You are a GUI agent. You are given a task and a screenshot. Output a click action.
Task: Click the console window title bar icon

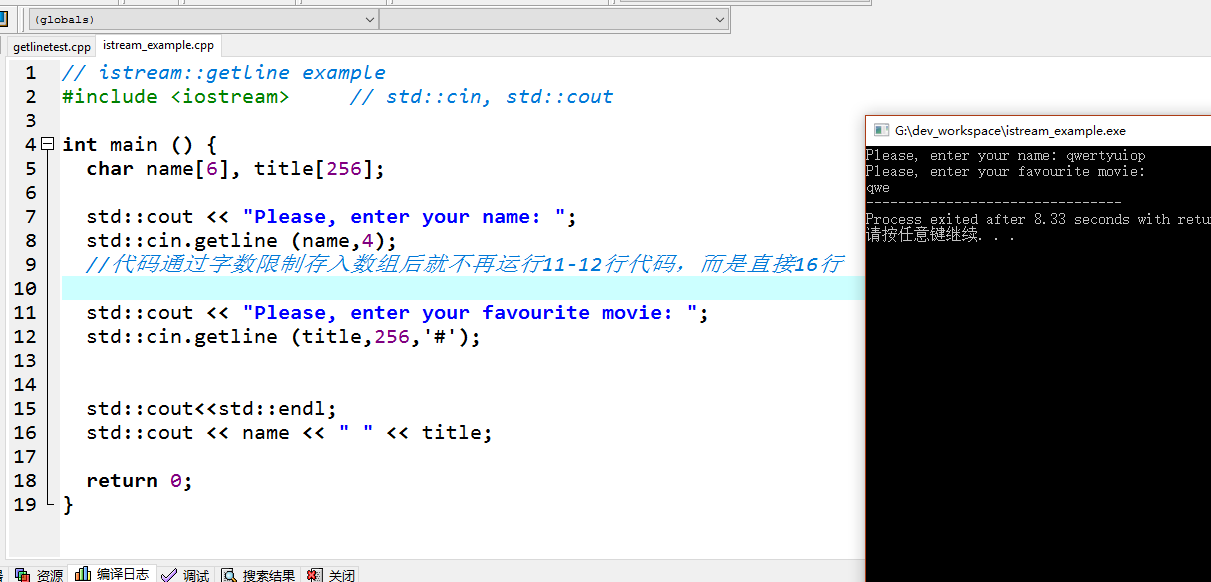click(881, 130)
